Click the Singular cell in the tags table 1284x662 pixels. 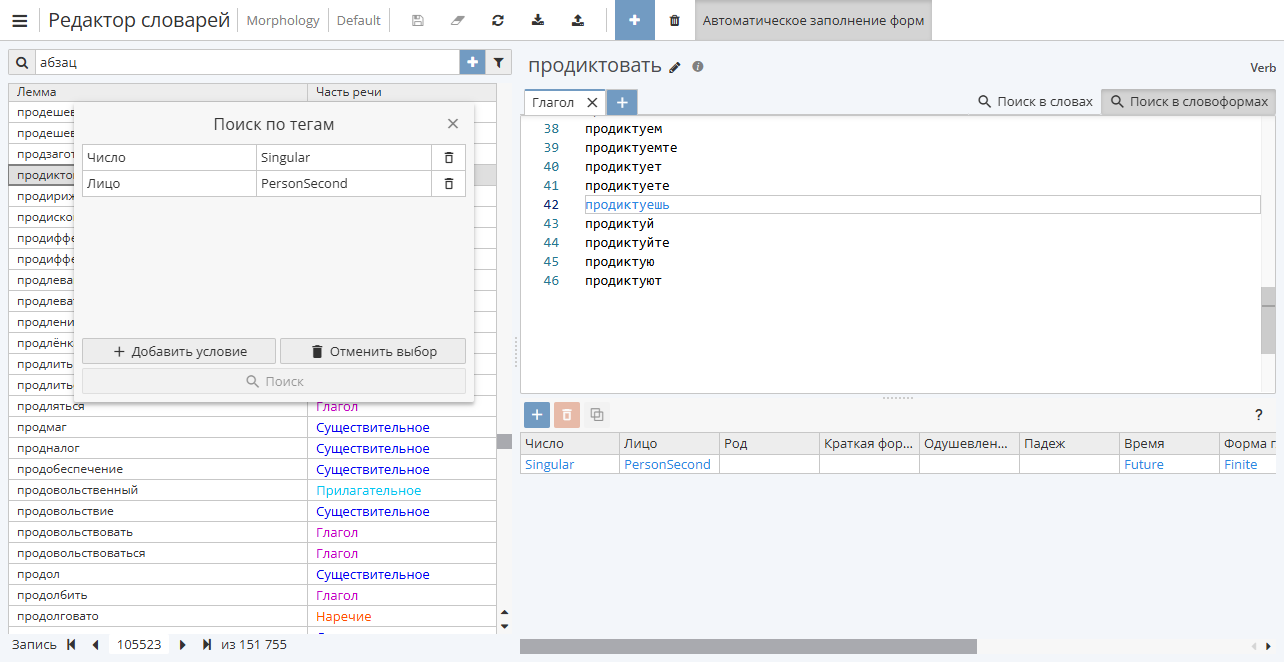pos(569,464)
